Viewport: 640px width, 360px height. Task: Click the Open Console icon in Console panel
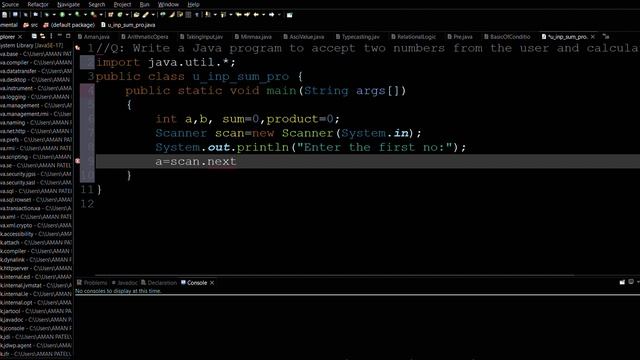622,282
